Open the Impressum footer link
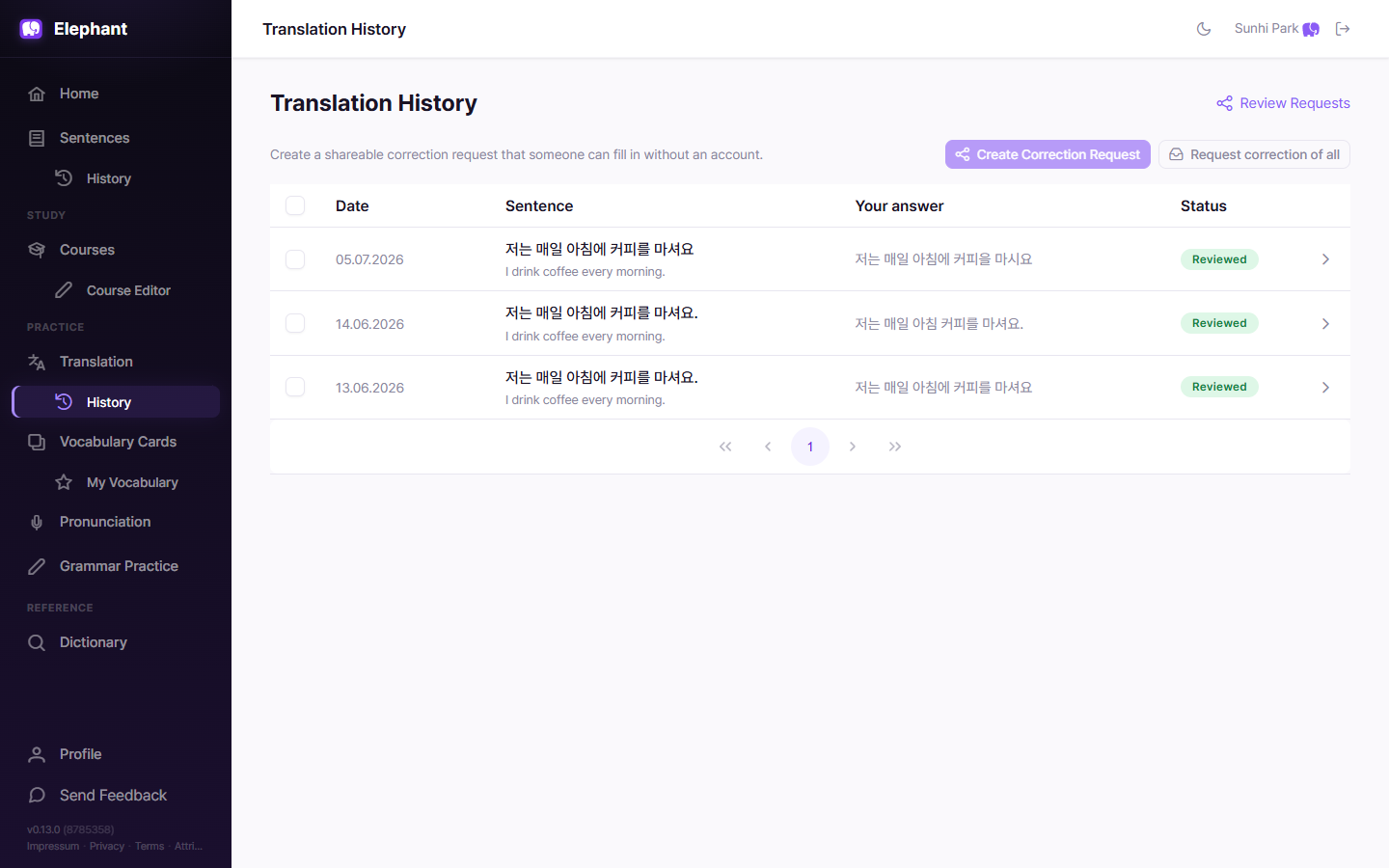This screenshot has height=868, width=1389. pyautogui.click(x=53, y=847)
